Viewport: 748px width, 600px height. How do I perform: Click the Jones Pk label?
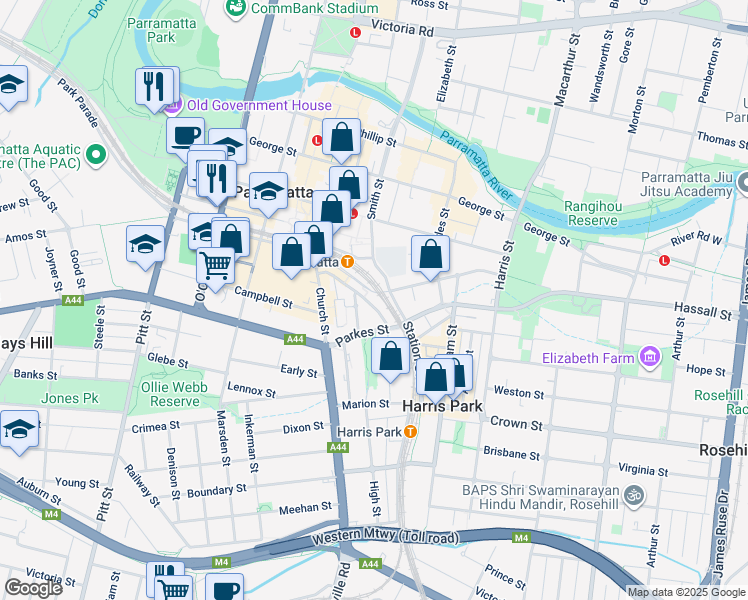coord(70,398)
